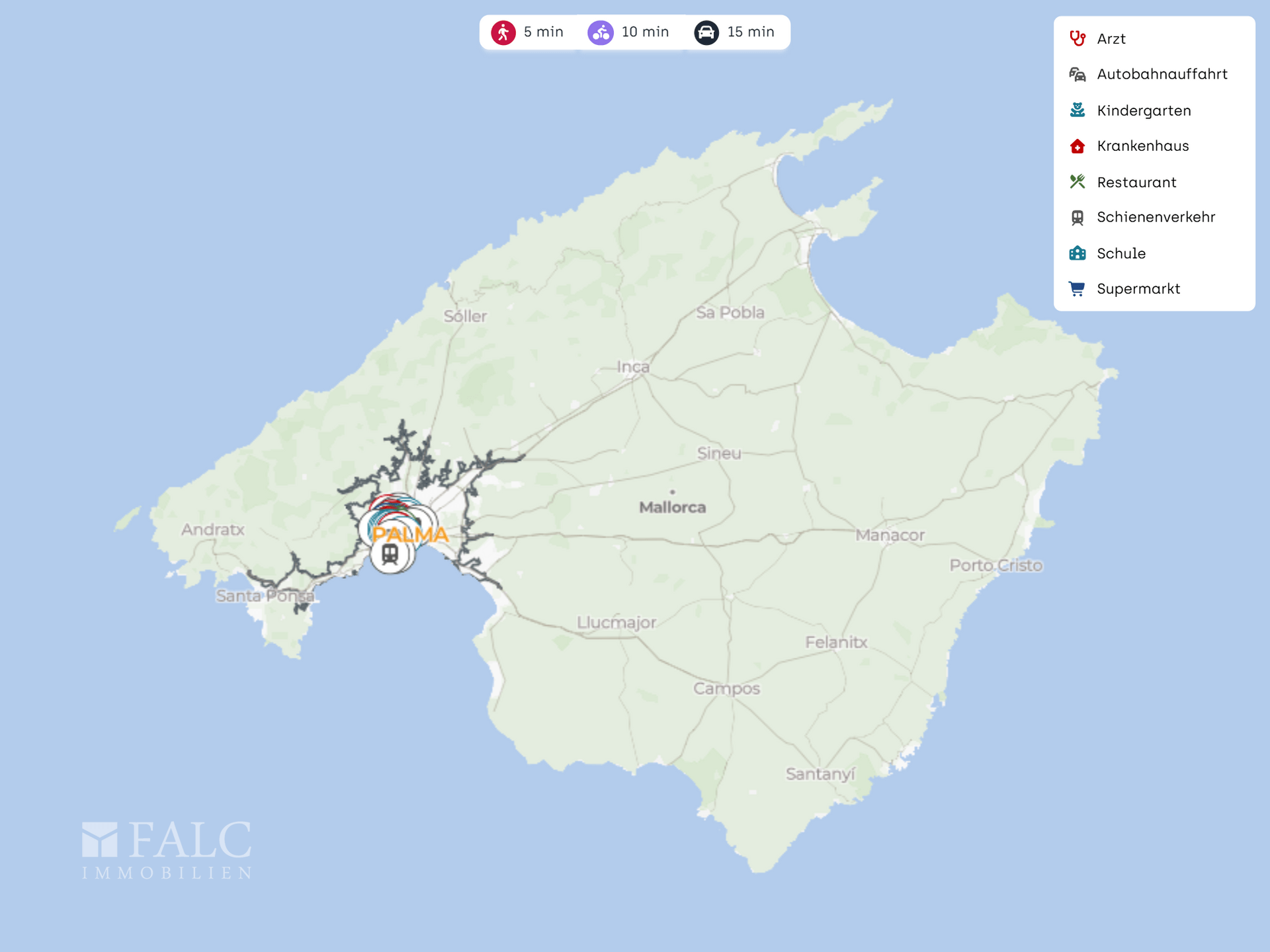Select the Schienenverkehr legend entry

[1155, 217]
